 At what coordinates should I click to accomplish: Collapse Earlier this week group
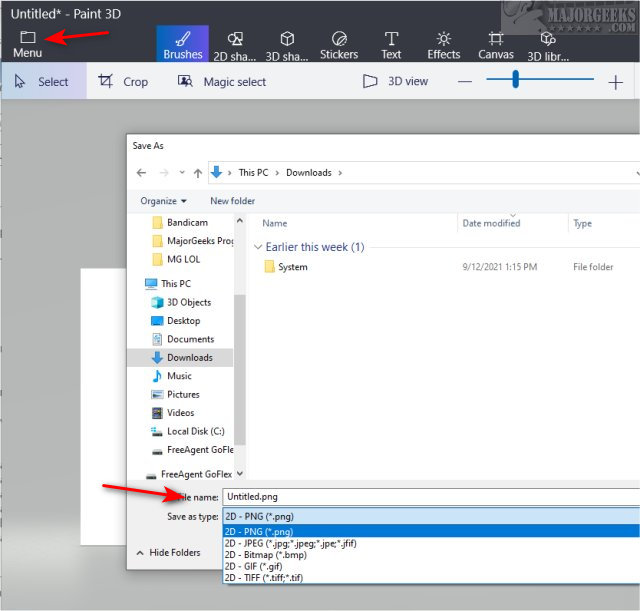tap(258, 247)
